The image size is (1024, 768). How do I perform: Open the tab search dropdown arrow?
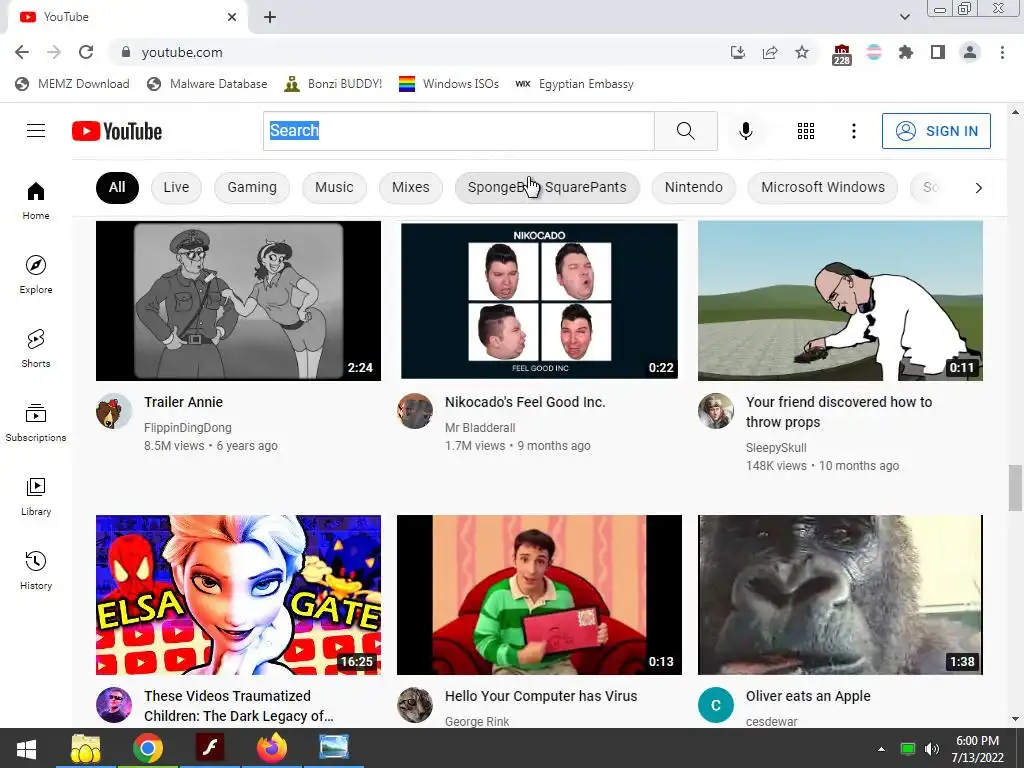(x=905, y=17)
